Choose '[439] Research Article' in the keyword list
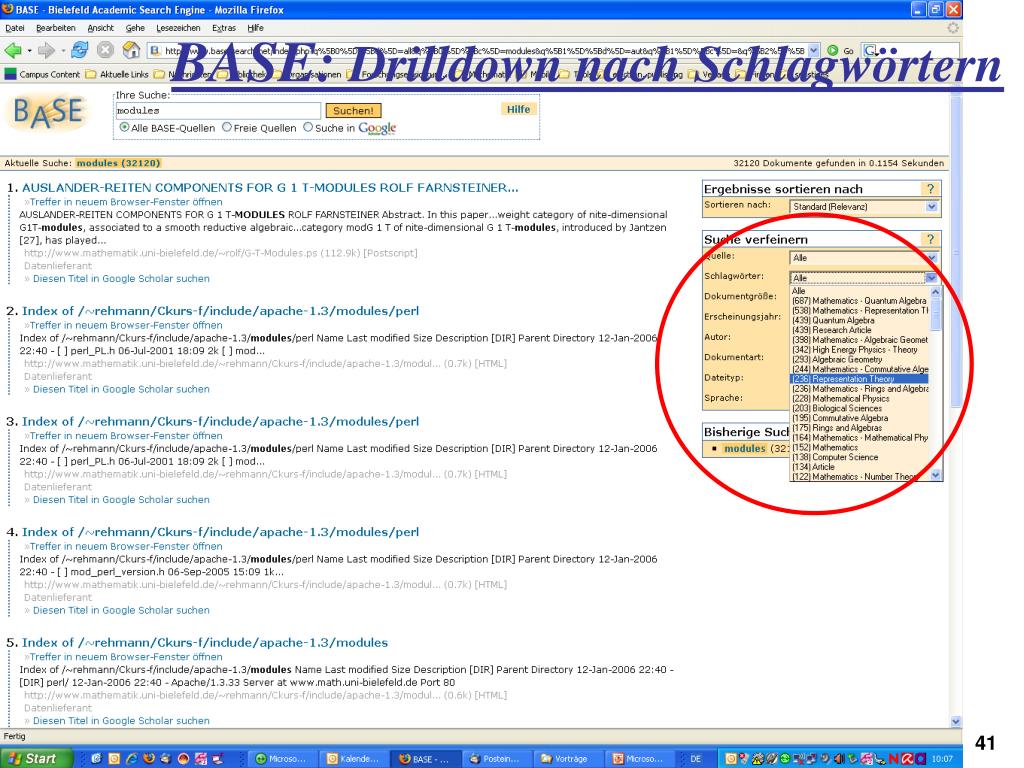 coord(859,330)
